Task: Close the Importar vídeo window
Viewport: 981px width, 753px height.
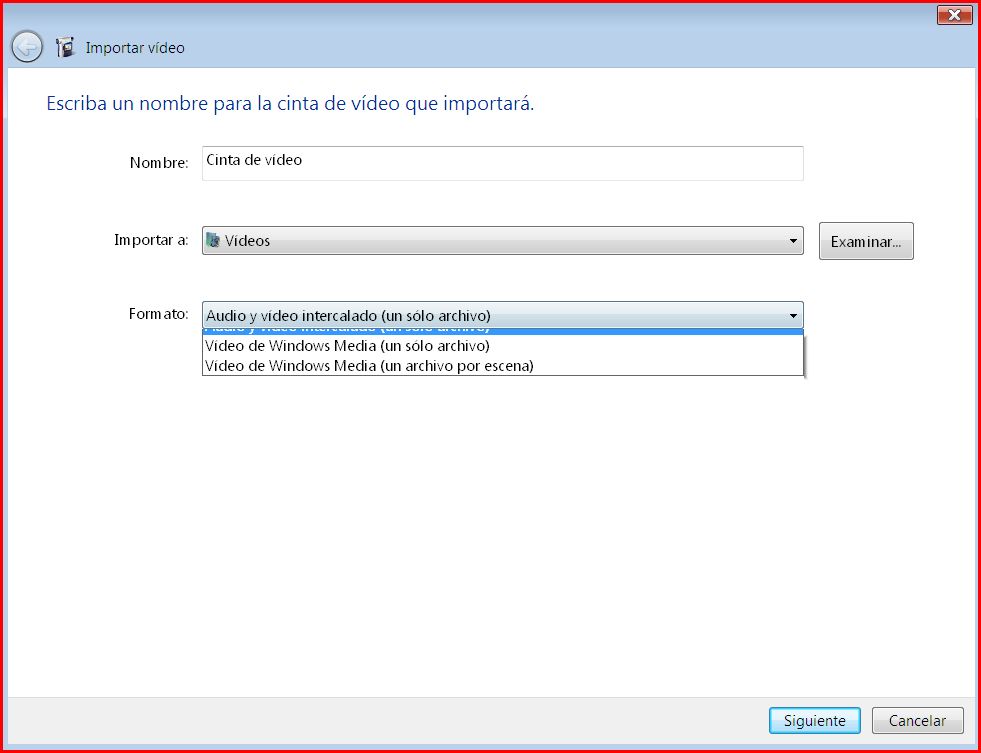Action: coord(954,15)
